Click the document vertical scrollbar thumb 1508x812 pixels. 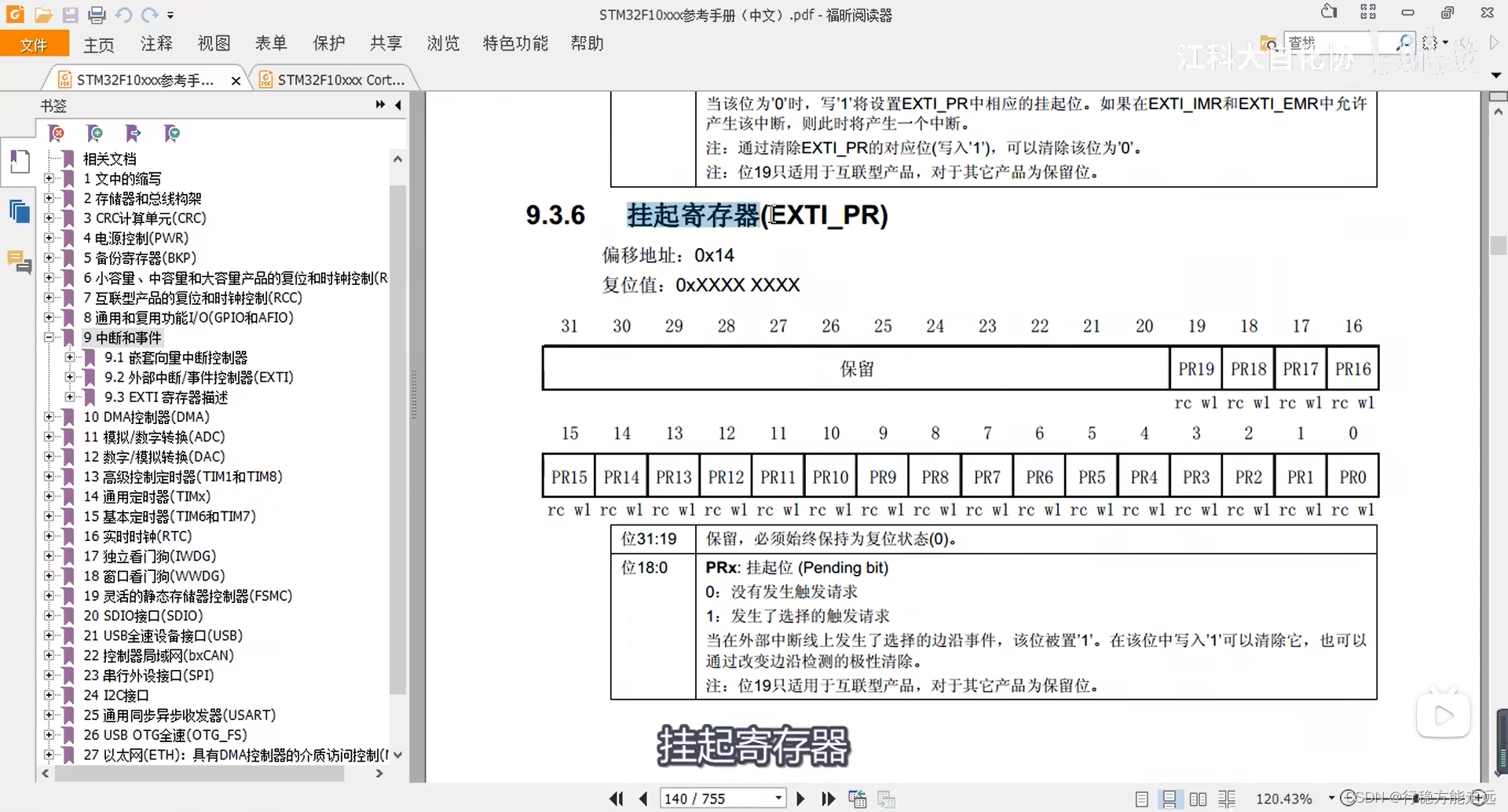[x=1498, y=246]
